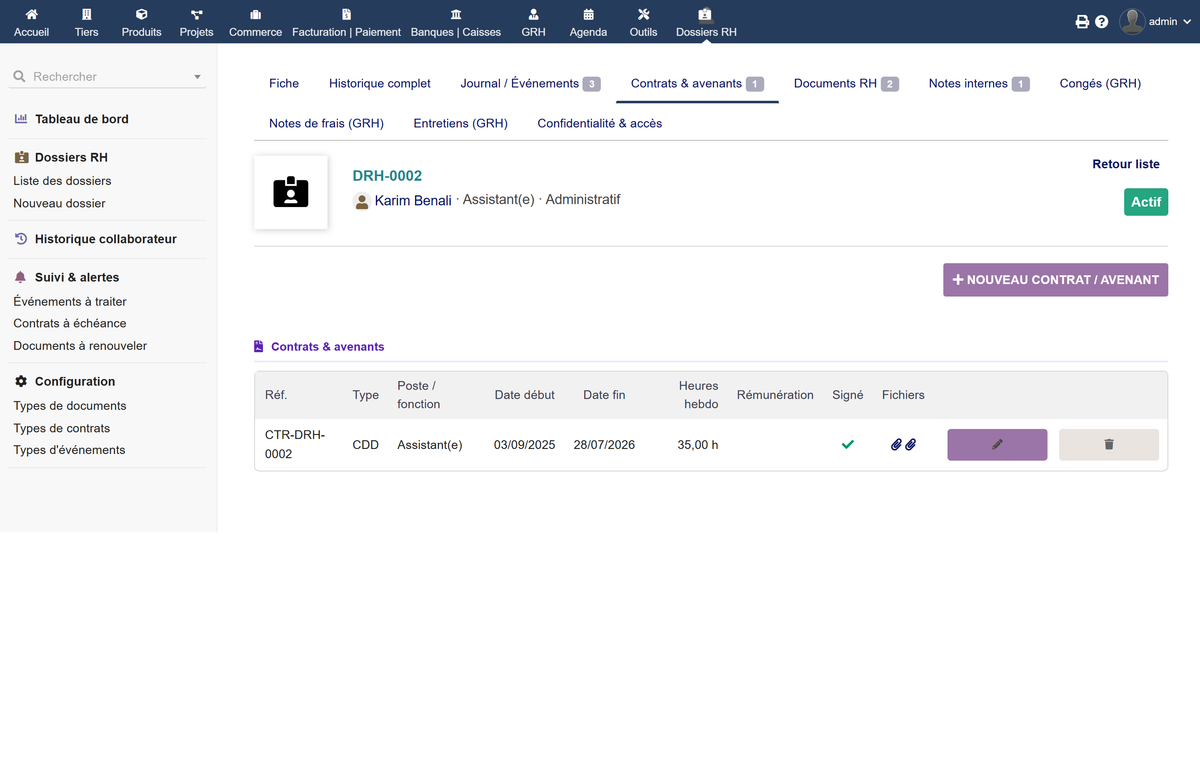This screenshot has width=1200, height=783.
Task: Open the Accueil home menu
Action: point(31,22)
